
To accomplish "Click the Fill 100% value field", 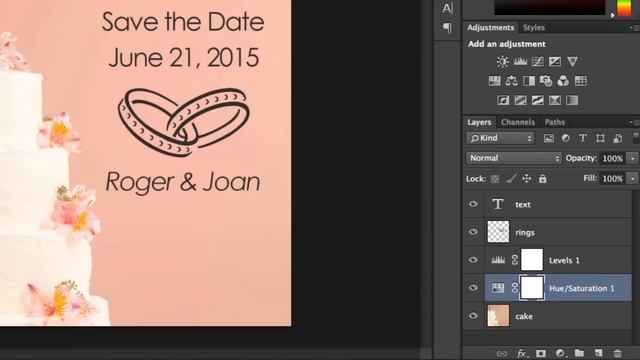I will pos(613,179).
